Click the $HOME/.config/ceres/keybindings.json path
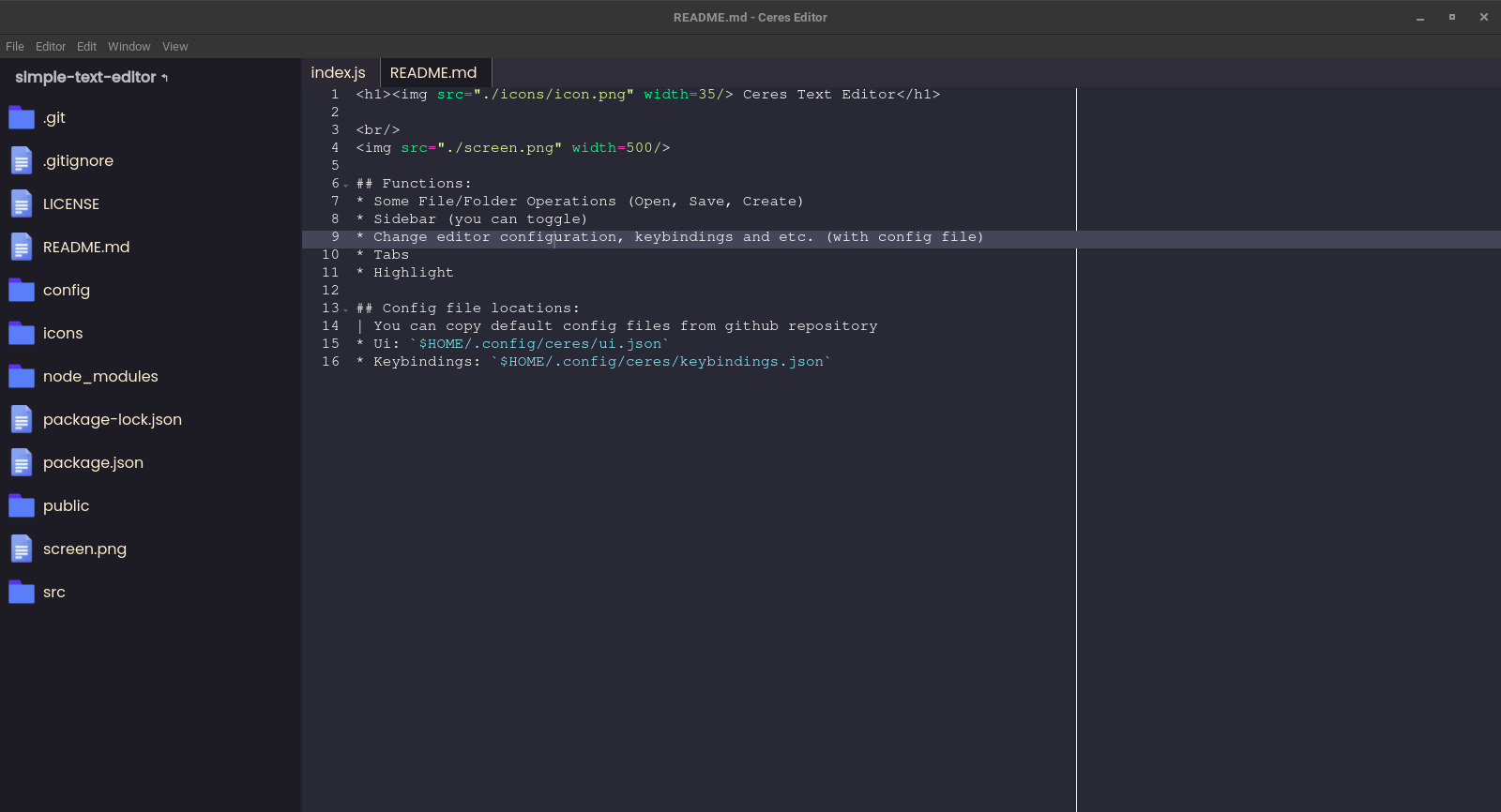The width and height of the screenshot is (1501, 812). pos(661,361)
